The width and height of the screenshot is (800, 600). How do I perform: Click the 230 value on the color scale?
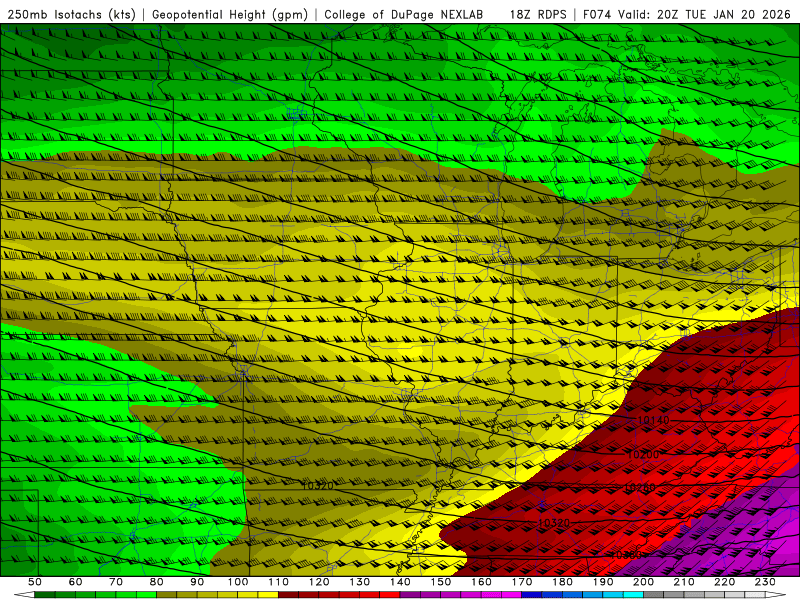[x=766, y=582]
